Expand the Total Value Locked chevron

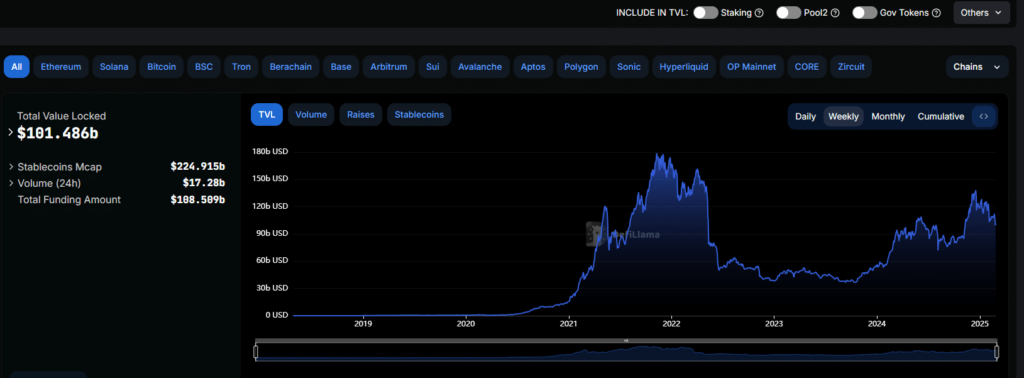click(x=10, y=133)
